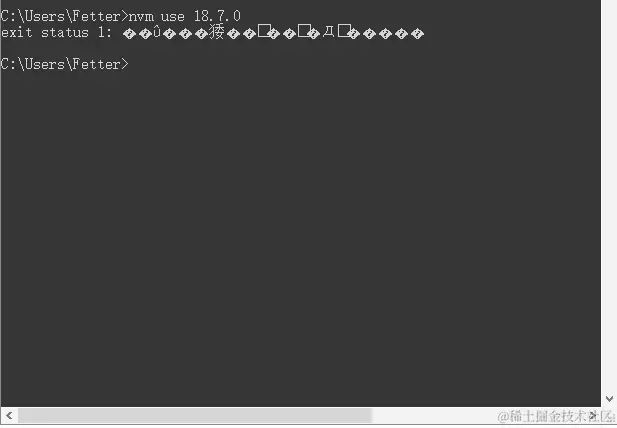Click the '1:' after exit status
This screenshot has height=428, width=617.
click(105, 32)
